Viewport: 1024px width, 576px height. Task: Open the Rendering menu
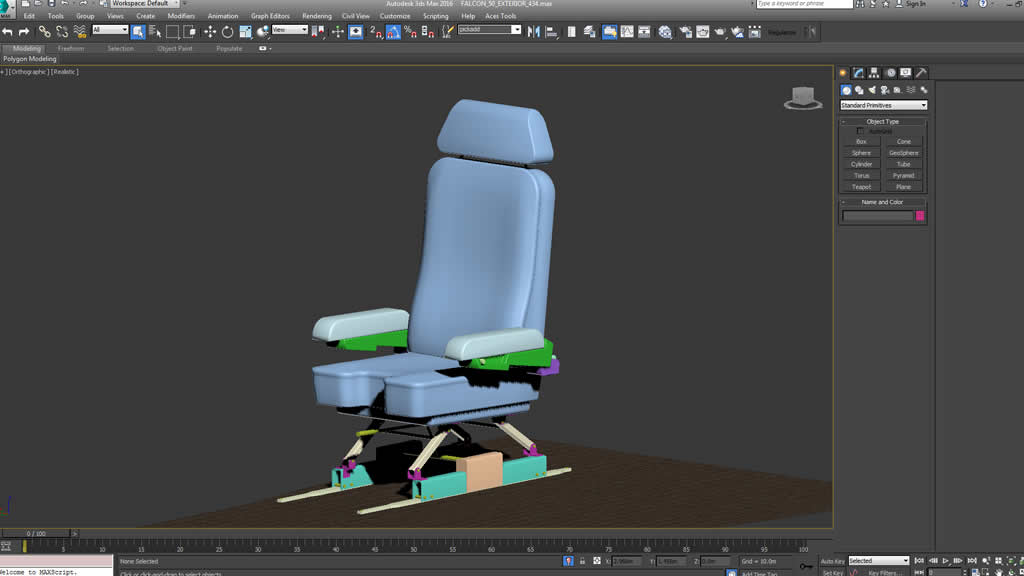point(316,16)
